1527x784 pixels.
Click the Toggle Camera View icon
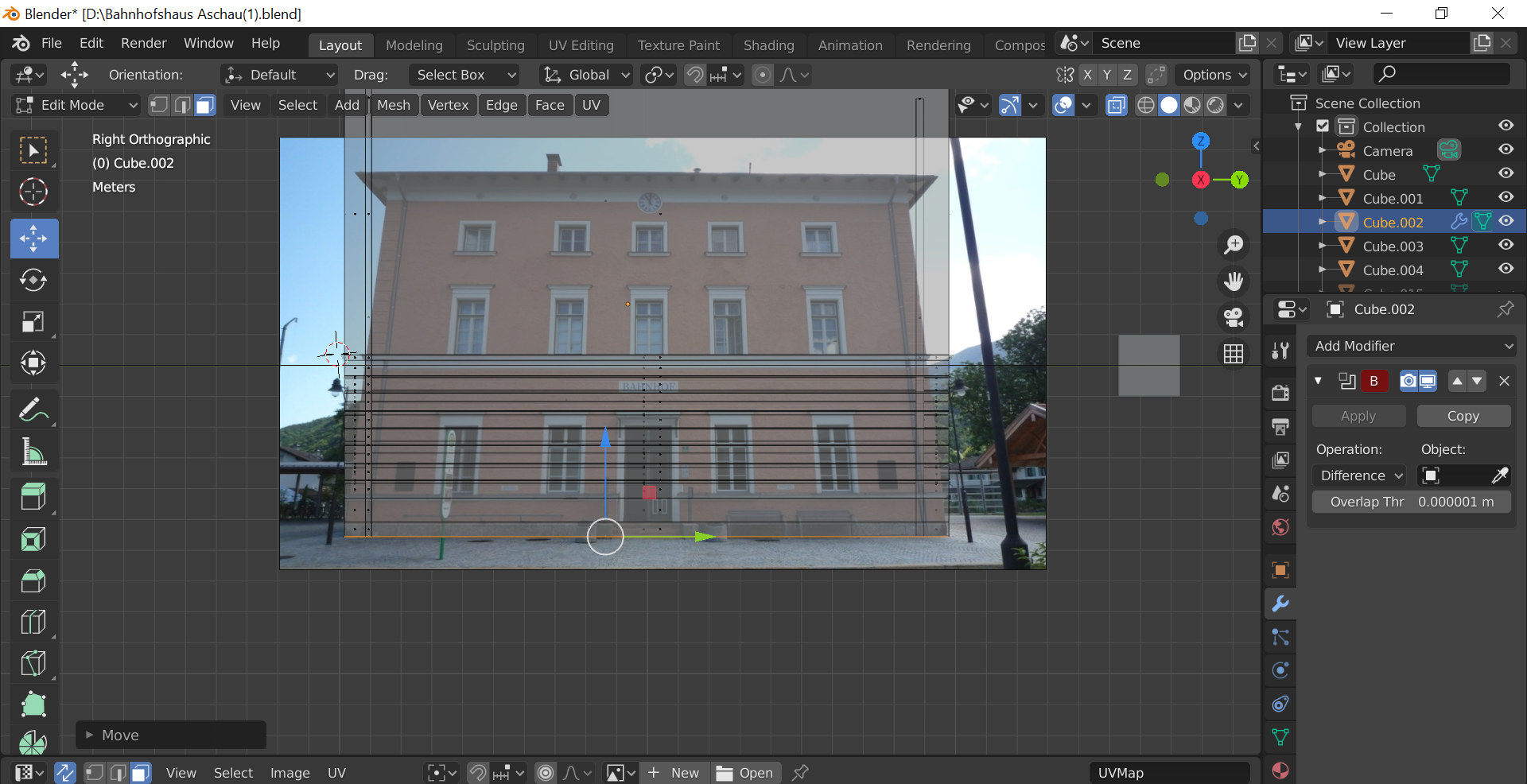pyautogui.click(x=1234, y=317)
